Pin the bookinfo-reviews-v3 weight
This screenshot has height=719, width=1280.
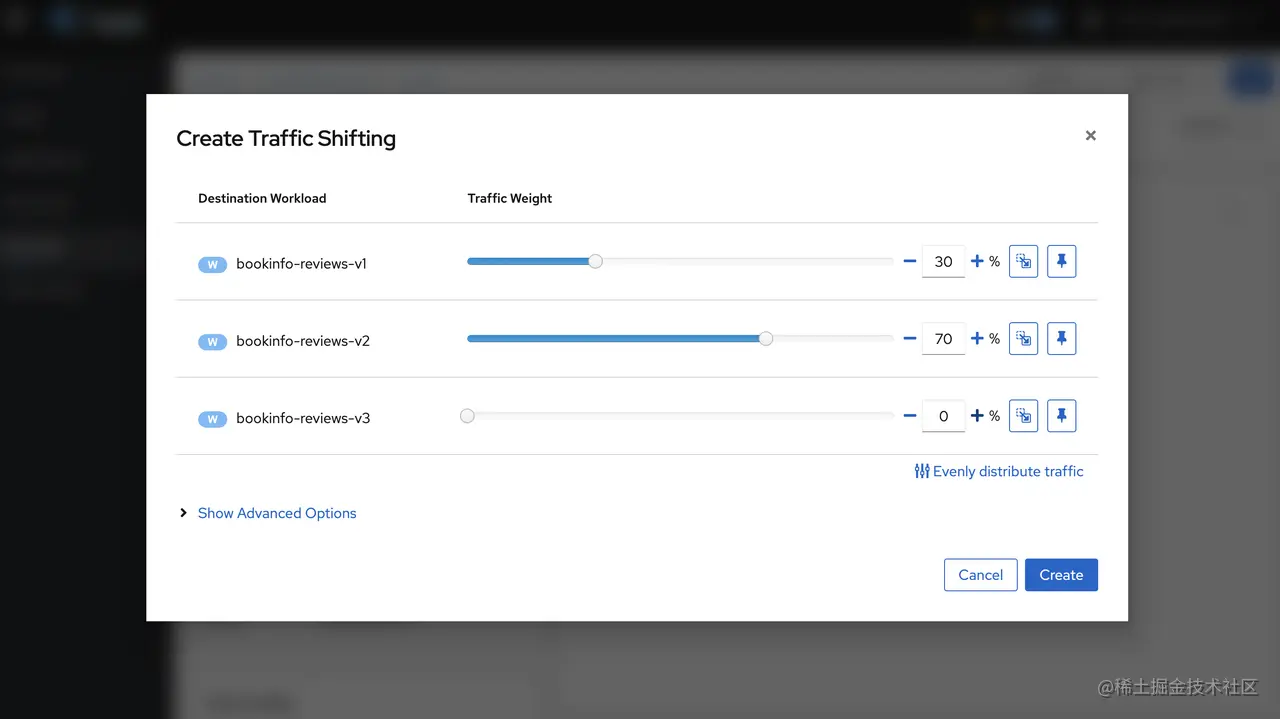[x=1061, y=416]
